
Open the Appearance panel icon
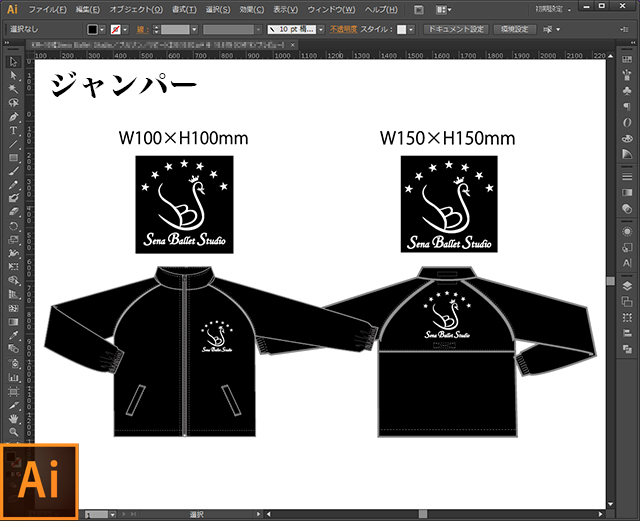tap(627, 232)
